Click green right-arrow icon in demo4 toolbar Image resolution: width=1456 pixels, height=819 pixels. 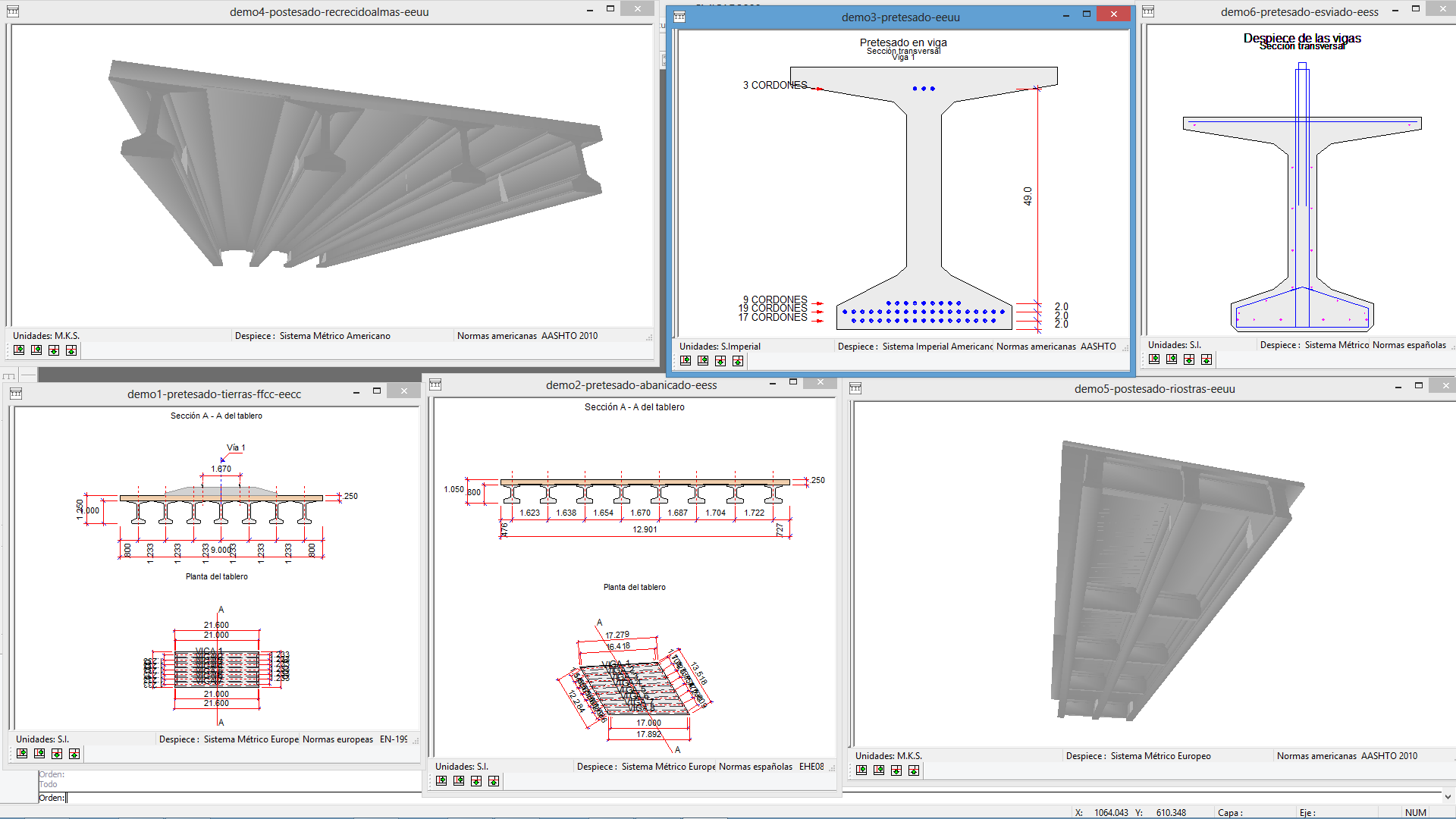point(19,350)
